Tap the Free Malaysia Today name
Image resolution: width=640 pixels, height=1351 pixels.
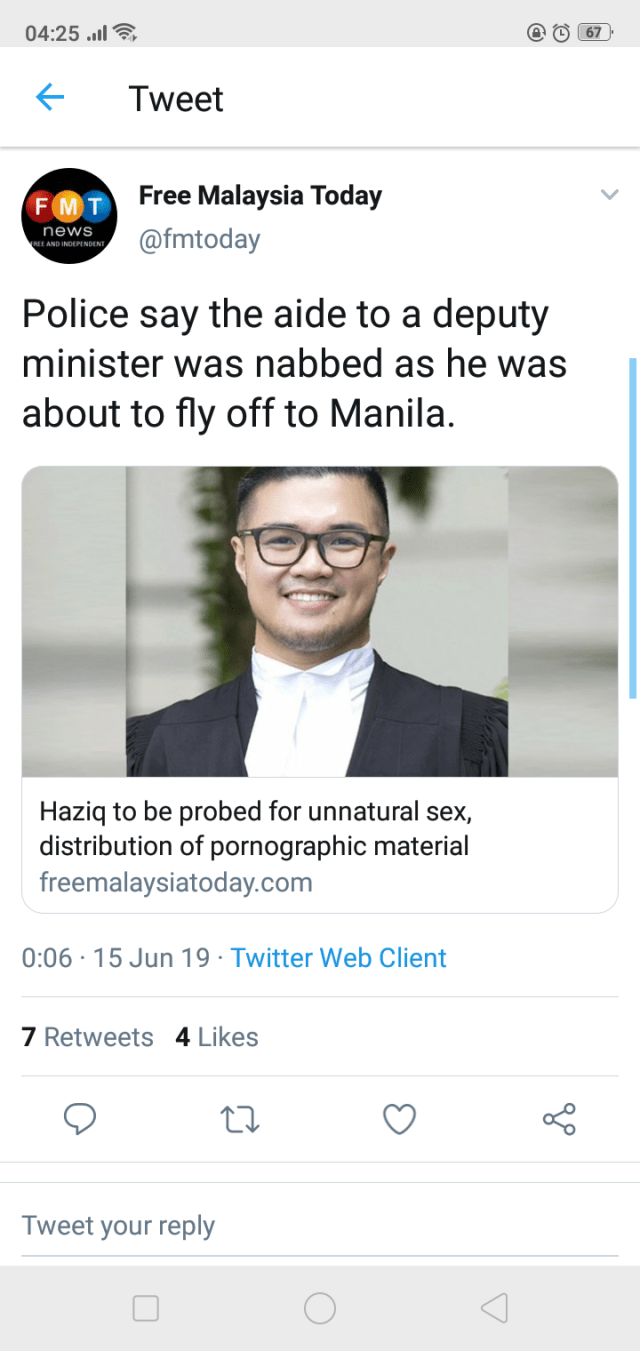(260, 195)
